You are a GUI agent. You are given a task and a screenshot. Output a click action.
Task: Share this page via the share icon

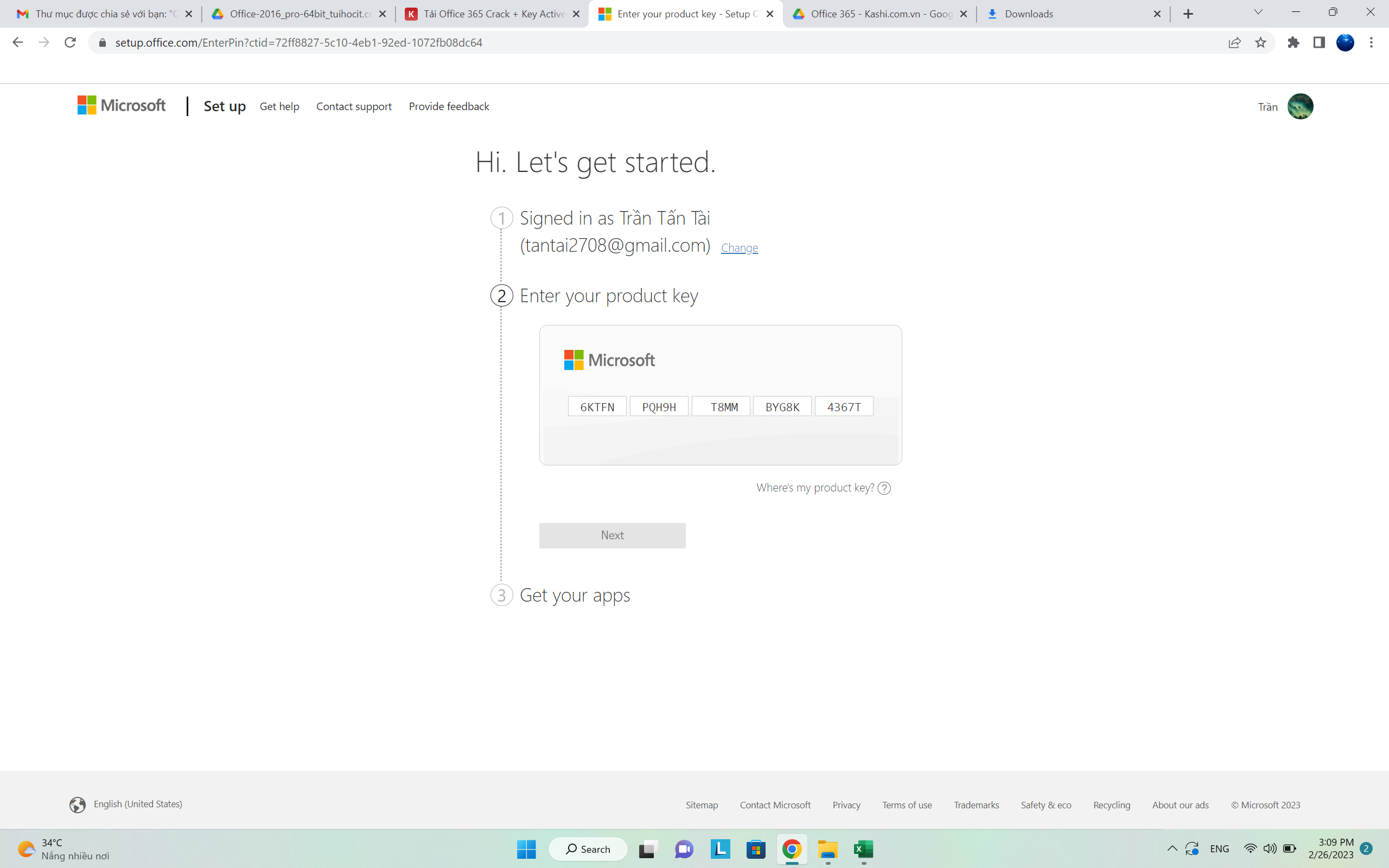coord(1234,42)
